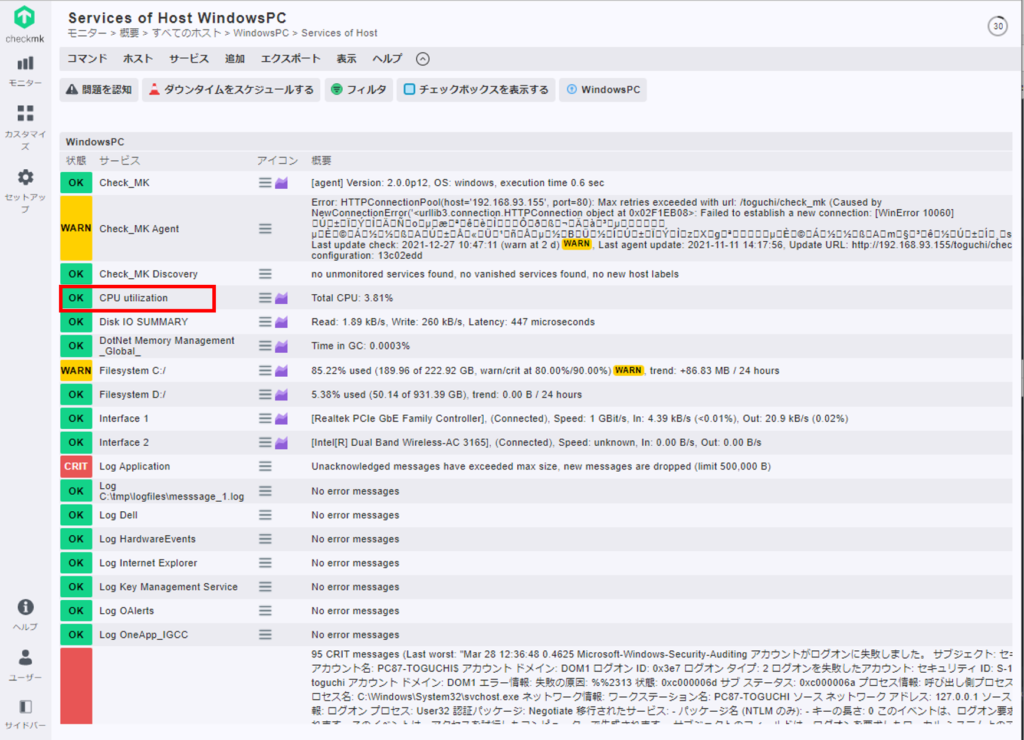Open action menu for DotNet Memory Management
The height and width of the screenshot is (740, 1024).
pyautogui.click(x=264, y=346)
